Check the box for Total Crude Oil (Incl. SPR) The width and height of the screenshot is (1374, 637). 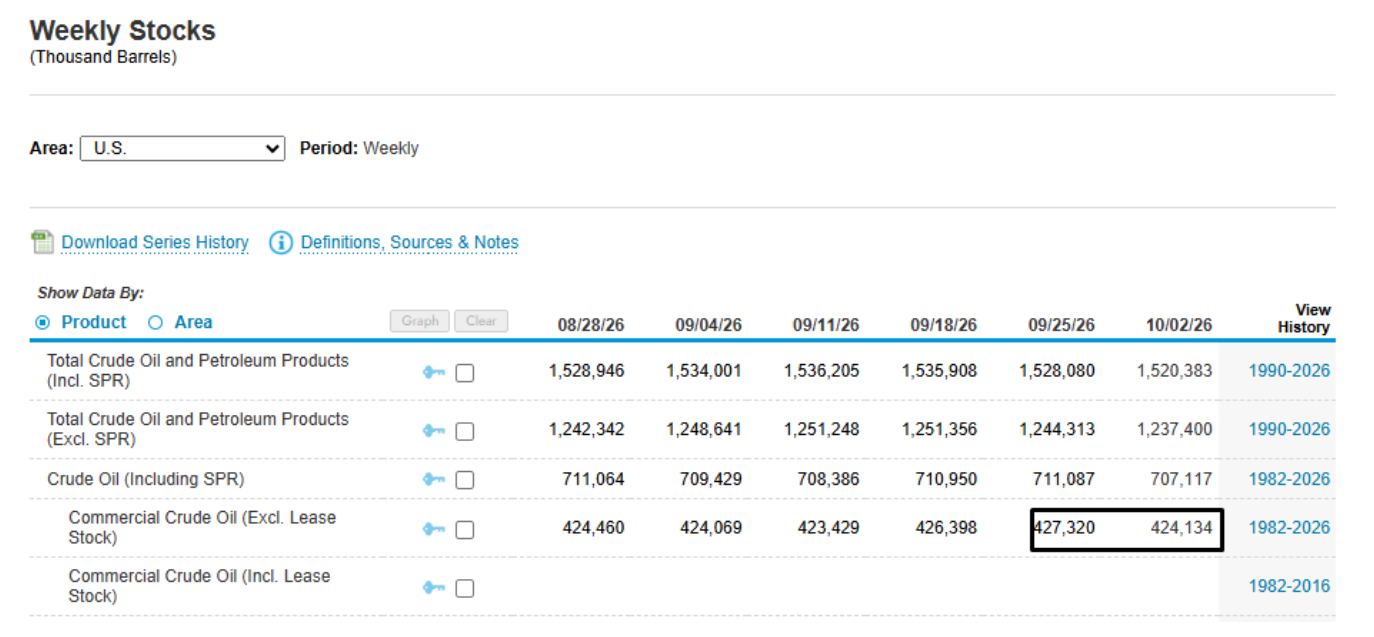pos(465,373)
